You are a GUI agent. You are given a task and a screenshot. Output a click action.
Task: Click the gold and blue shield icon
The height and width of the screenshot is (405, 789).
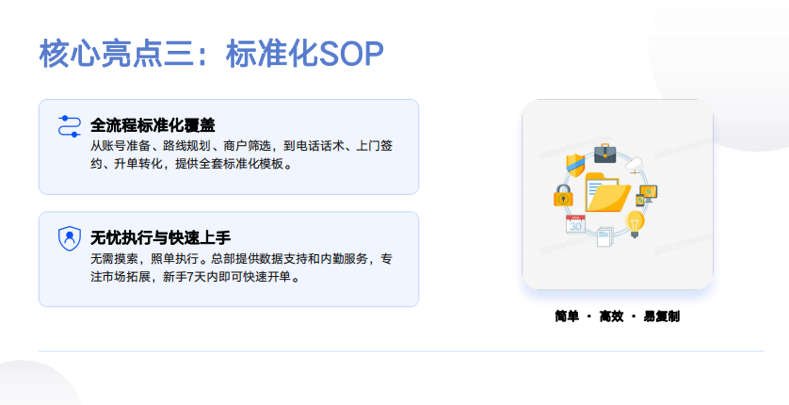(574, 165)
